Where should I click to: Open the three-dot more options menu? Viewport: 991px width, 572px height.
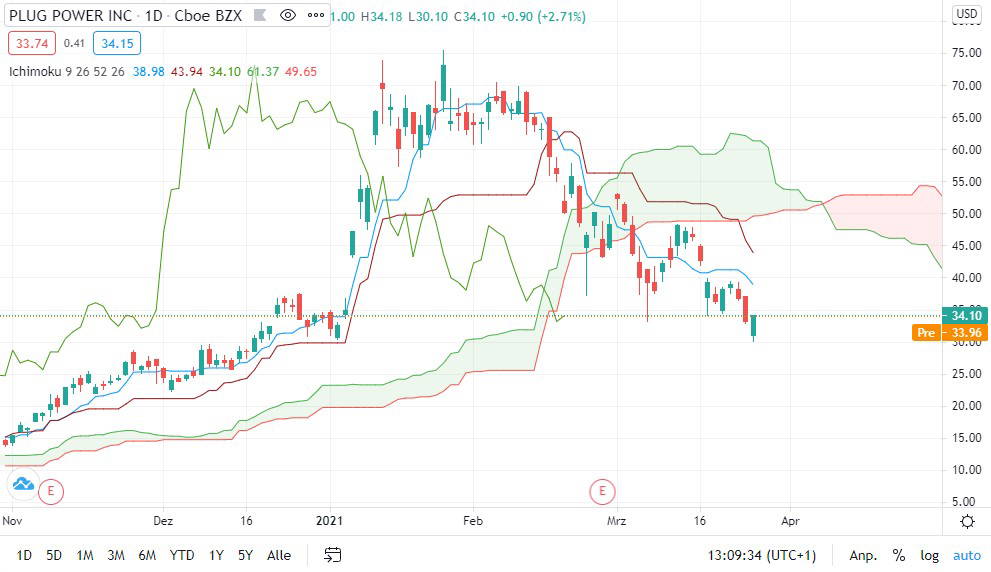315,16
